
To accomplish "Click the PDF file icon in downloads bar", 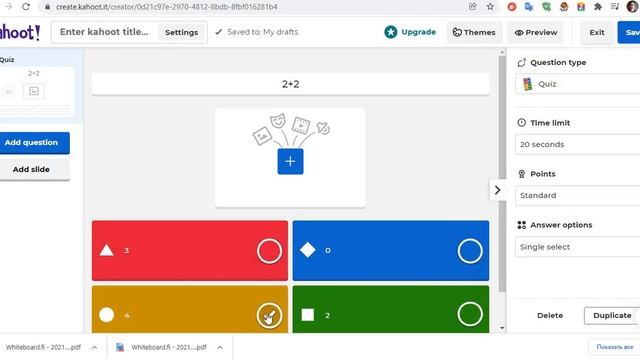I will [x=120, y=347].
